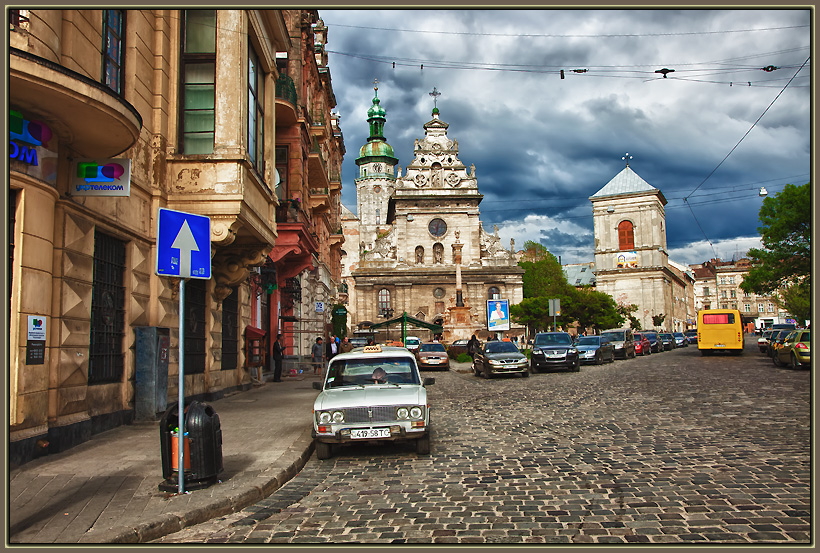Viewport: 820px width, 553px height.
Task: Click the pedestrian standing near the red building
Action: tap(278, 358)
